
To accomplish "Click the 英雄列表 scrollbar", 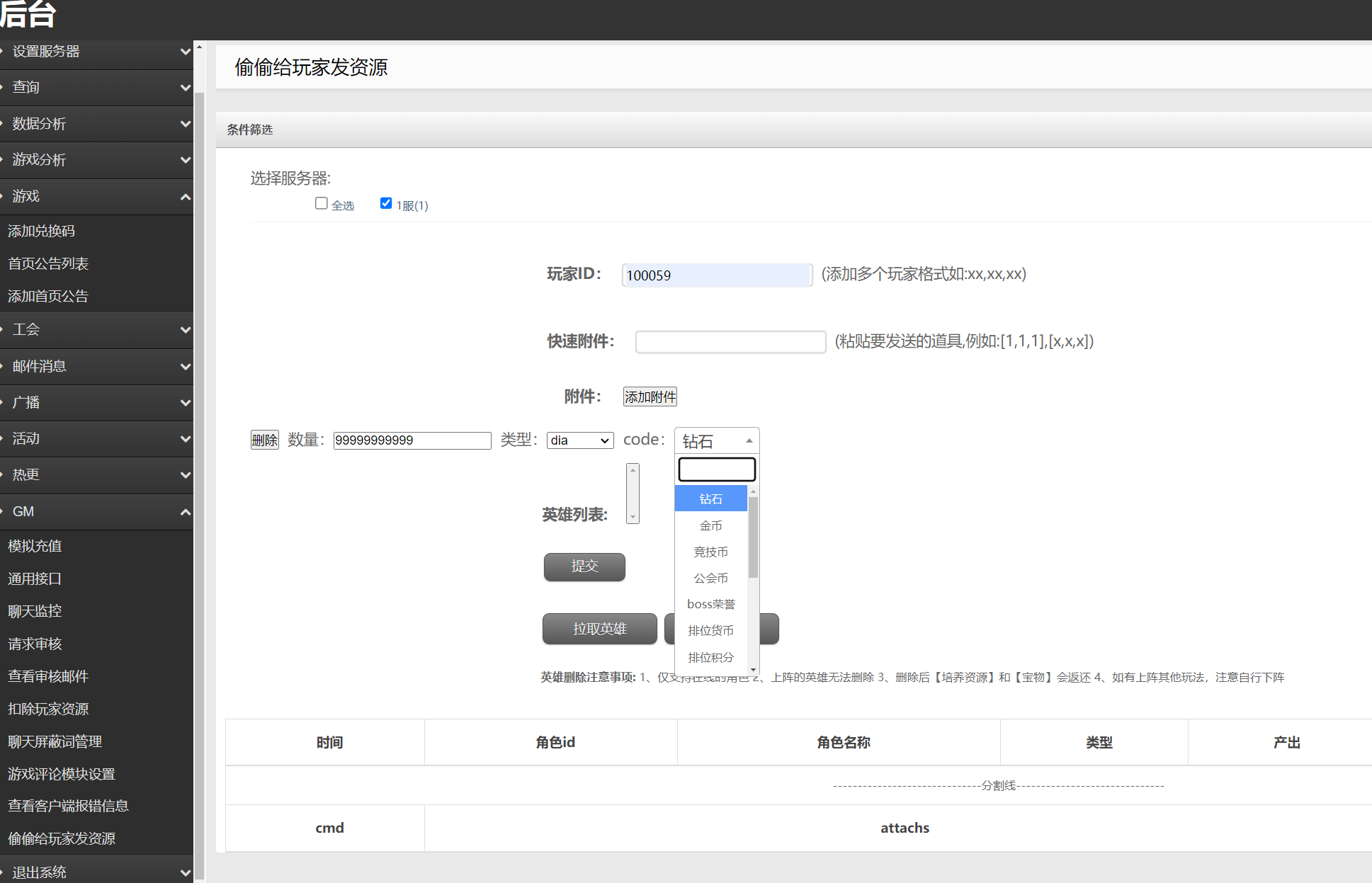I will 633,494.
